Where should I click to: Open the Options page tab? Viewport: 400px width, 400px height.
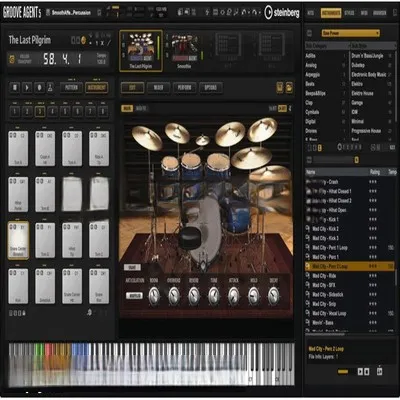pos(210,88)
